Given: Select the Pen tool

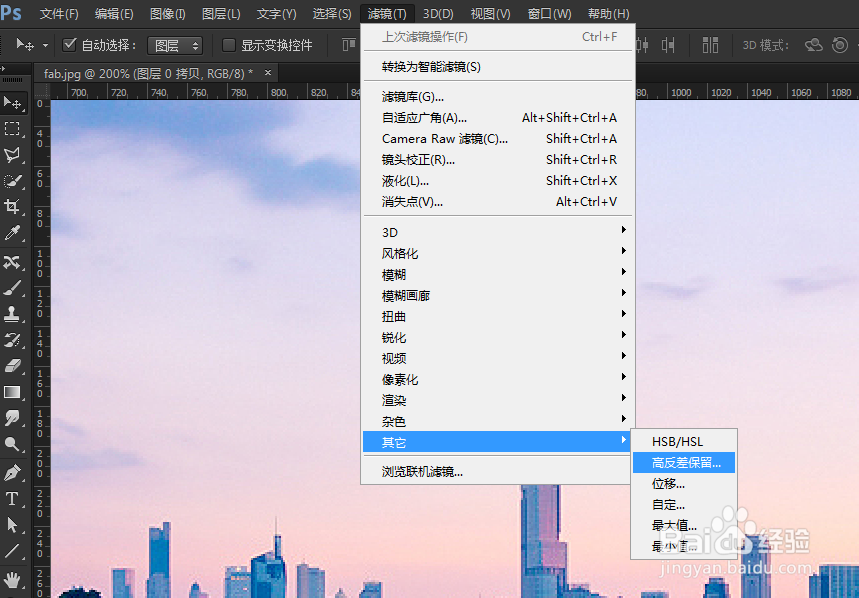Looking at the screenshot, I should point(12,473).
